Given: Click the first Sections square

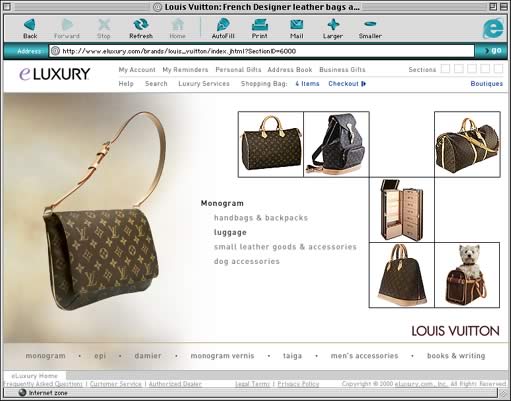Looking at the screenshot, I should pos(445,69).
